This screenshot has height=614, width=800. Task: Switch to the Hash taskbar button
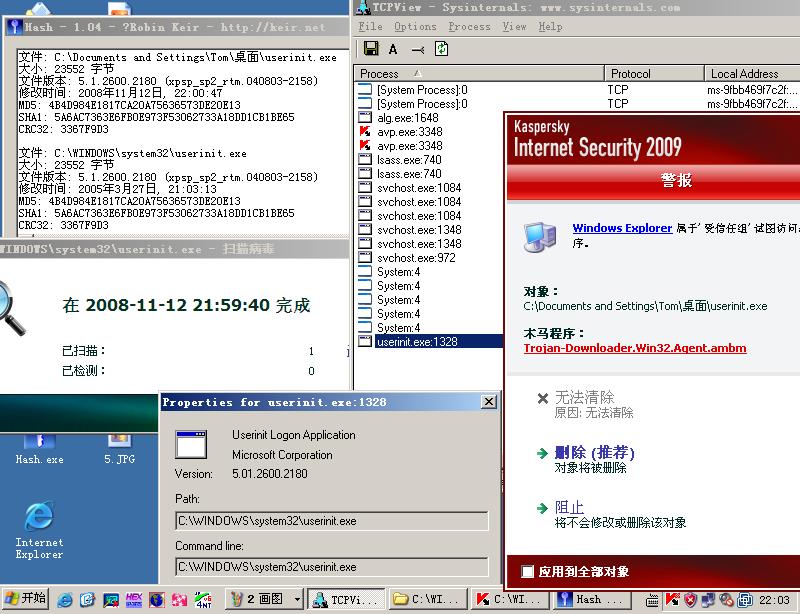click(x=592, y=599)
